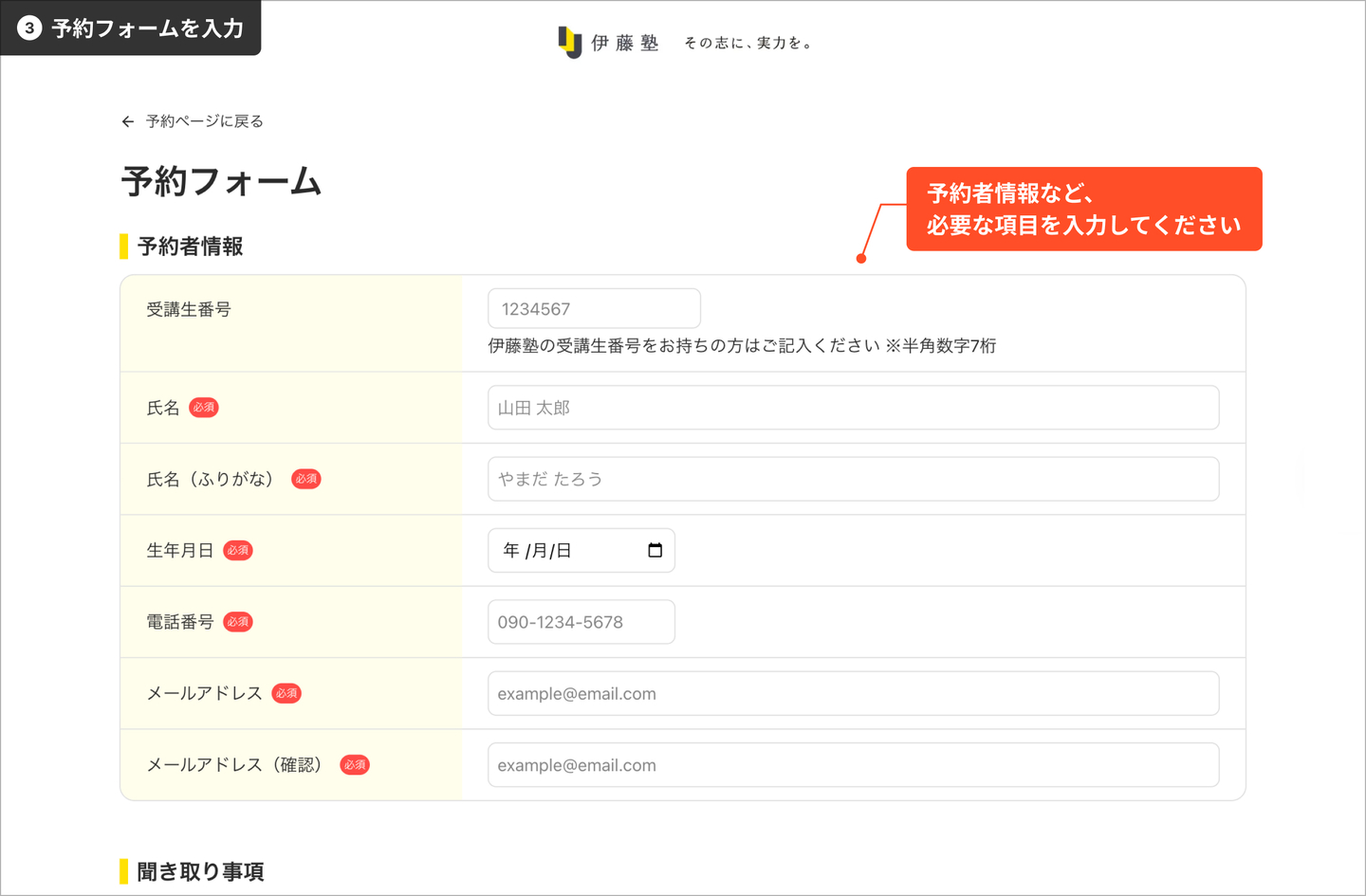The height and width of the screenshot is (896, 1366).
Task: Select the メールアドレス（確認） confirmation input
Action: [853, 765]
